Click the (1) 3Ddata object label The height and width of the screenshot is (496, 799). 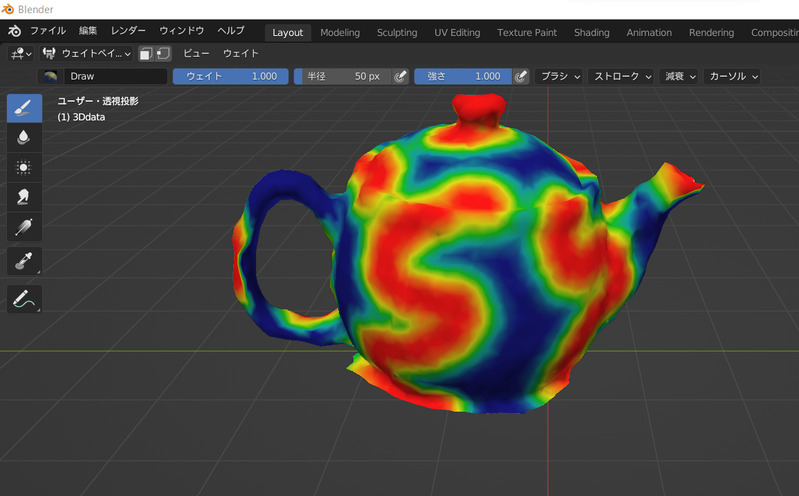(81, 117)
